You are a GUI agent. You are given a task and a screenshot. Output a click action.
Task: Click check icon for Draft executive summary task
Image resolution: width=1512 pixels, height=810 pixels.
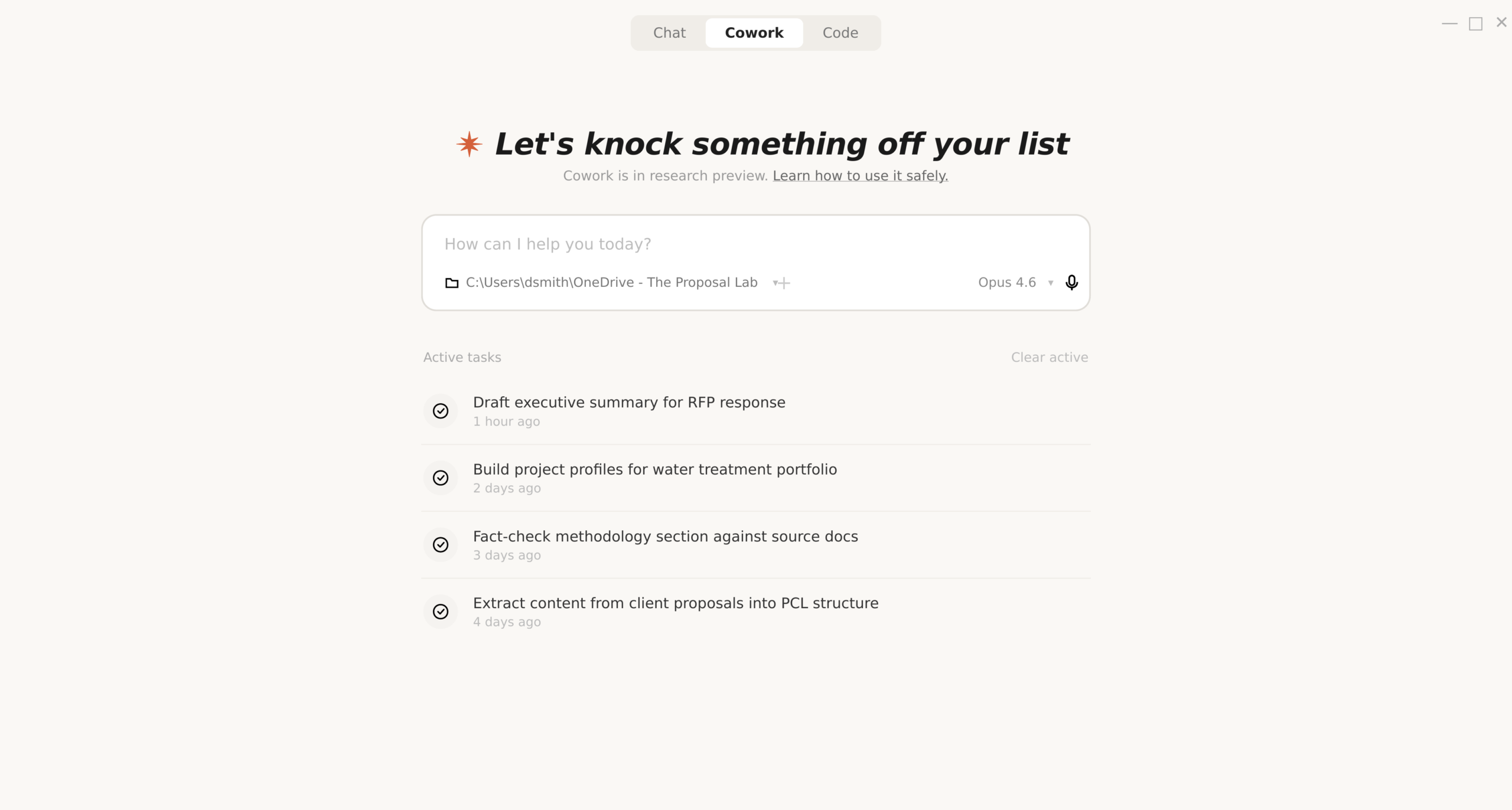coord(441,411)
